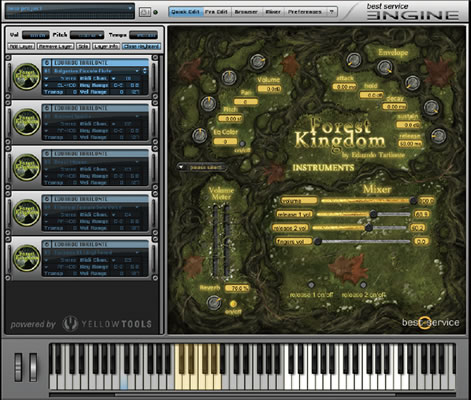
Task: Click the Yellow Tools logo
Action: [107, 324]
